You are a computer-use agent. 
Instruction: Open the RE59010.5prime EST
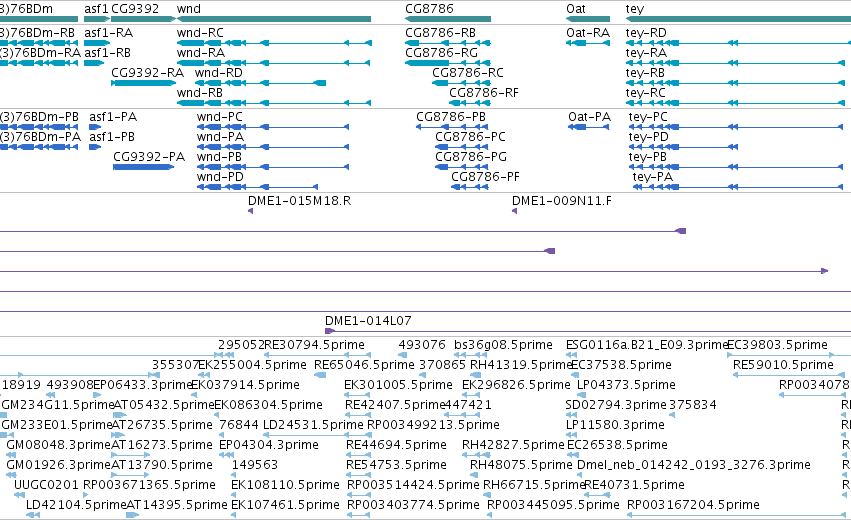pos(789,375)
